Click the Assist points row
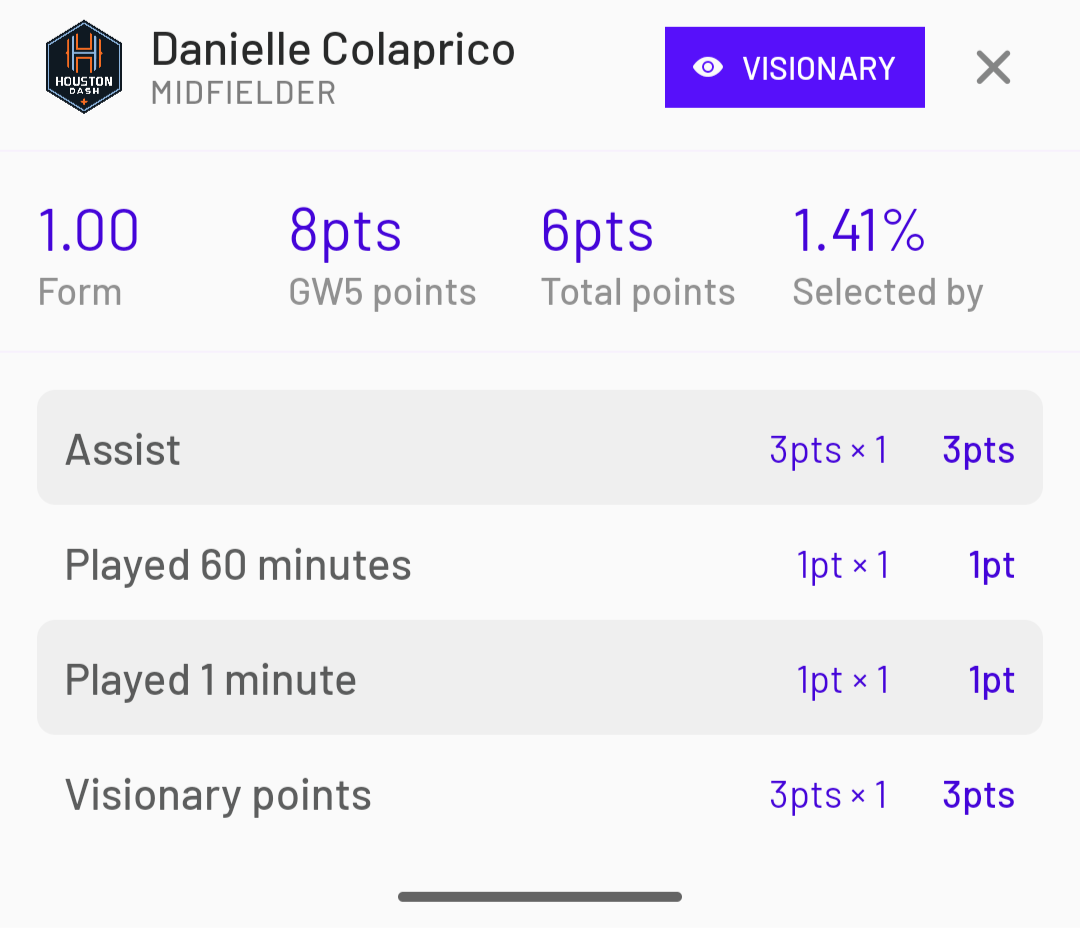Screen dimensions: 1080x928 540,448
